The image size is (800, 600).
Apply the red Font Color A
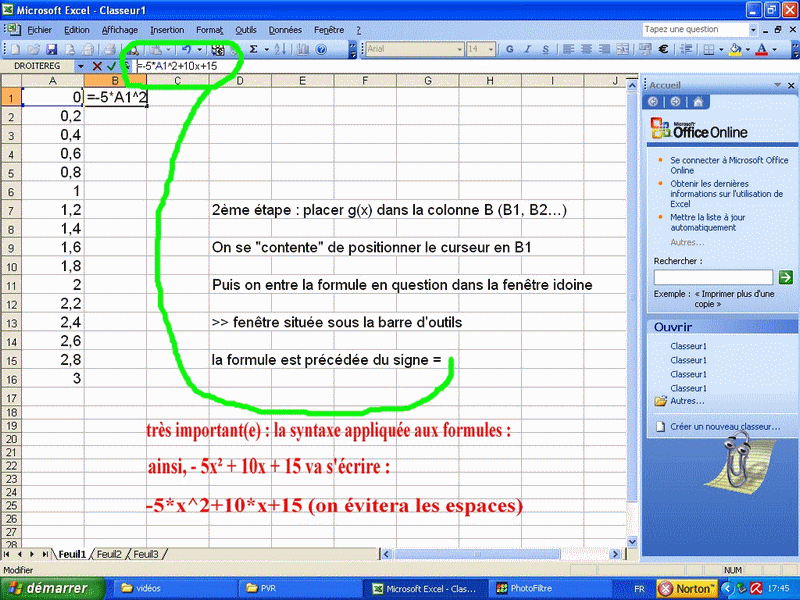(762, 49)
